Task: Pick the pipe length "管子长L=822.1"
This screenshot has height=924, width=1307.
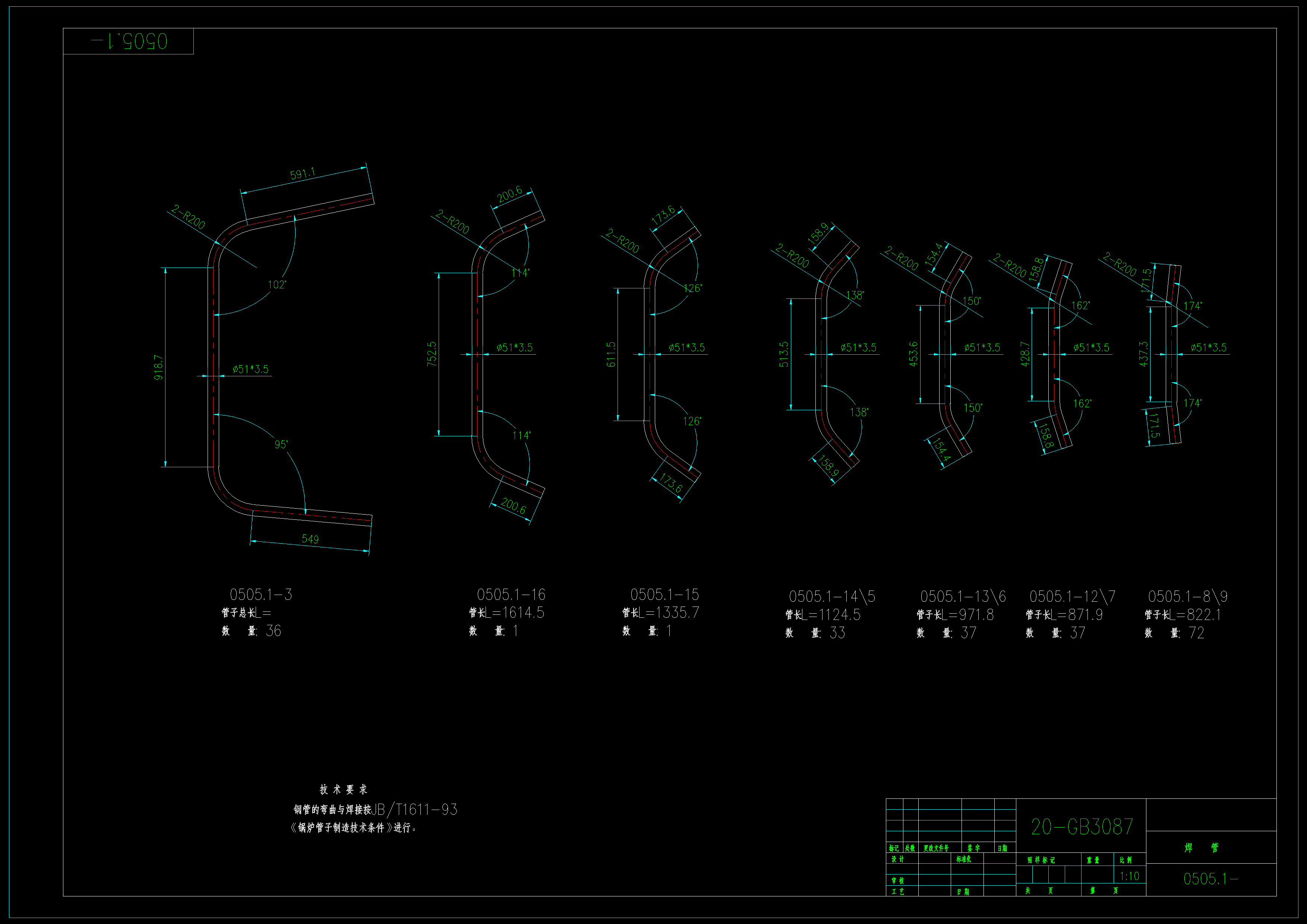Action: tap(1183, 615)
